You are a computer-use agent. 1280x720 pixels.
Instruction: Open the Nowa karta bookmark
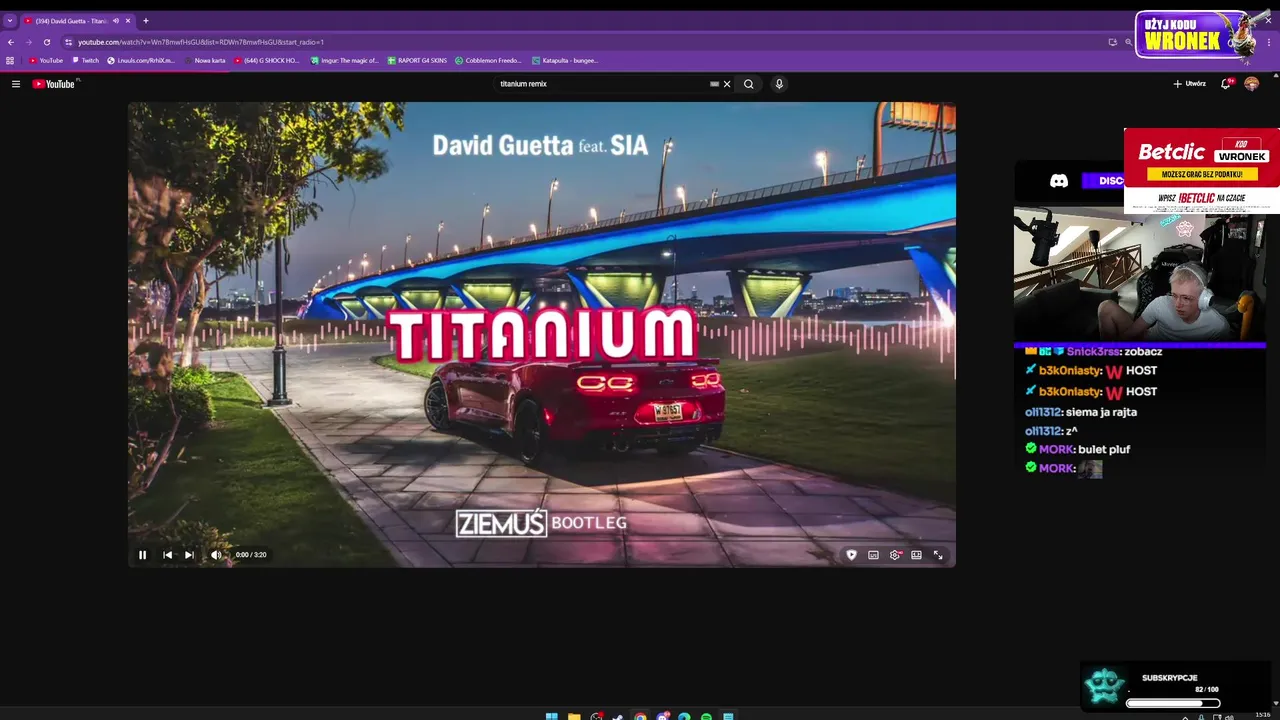click(x=206, y=60)
